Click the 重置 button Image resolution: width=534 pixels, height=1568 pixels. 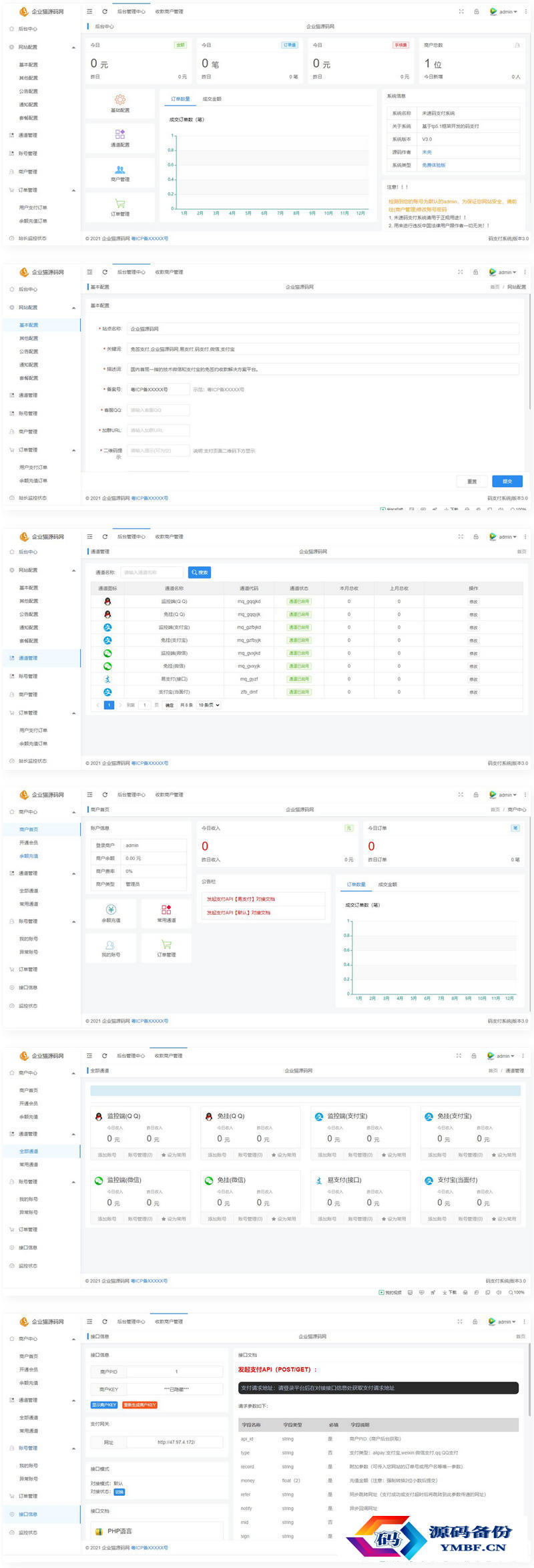pyautogui.click(x=472, y=481)
